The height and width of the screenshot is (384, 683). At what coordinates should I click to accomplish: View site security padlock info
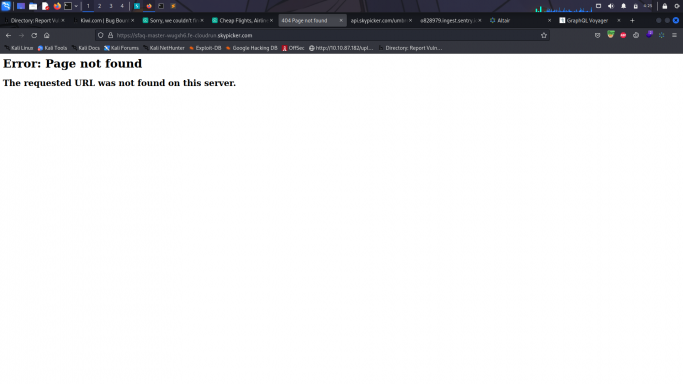pyautogui.click(x=110, y=35)
